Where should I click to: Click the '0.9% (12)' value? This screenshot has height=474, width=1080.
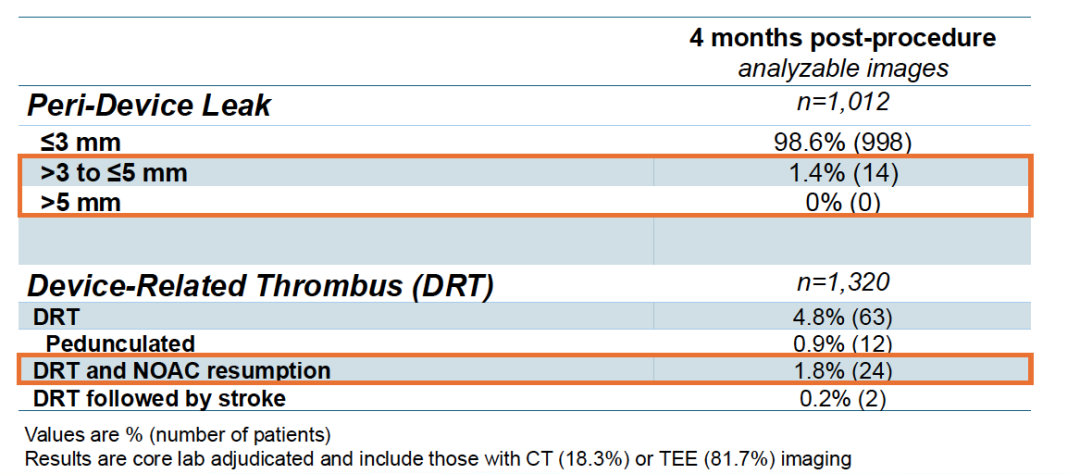[842, 343]
